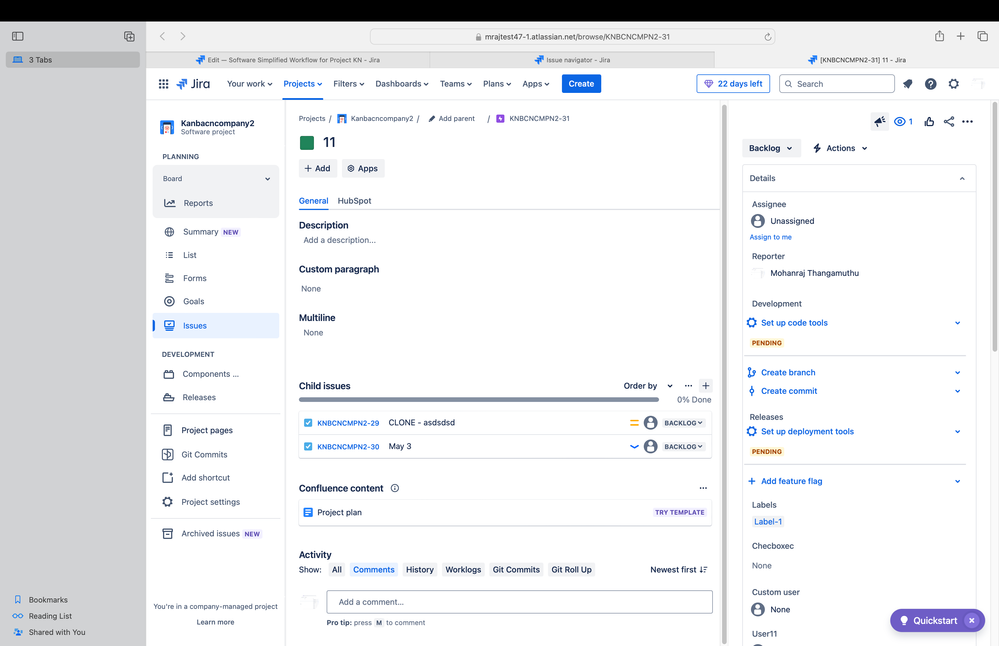Show Git Roll Up activity
Screen dimensions: 999x646
tap(571, 570)
